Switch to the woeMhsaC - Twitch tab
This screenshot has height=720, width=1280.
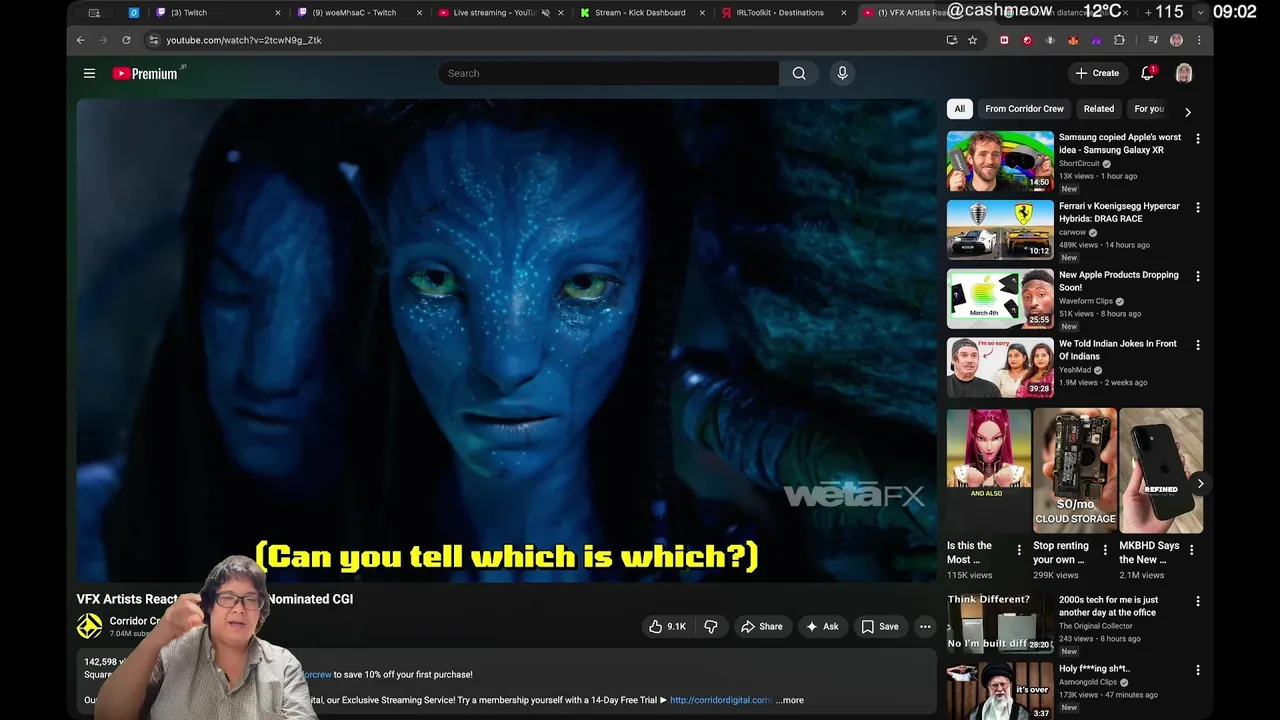360,13
